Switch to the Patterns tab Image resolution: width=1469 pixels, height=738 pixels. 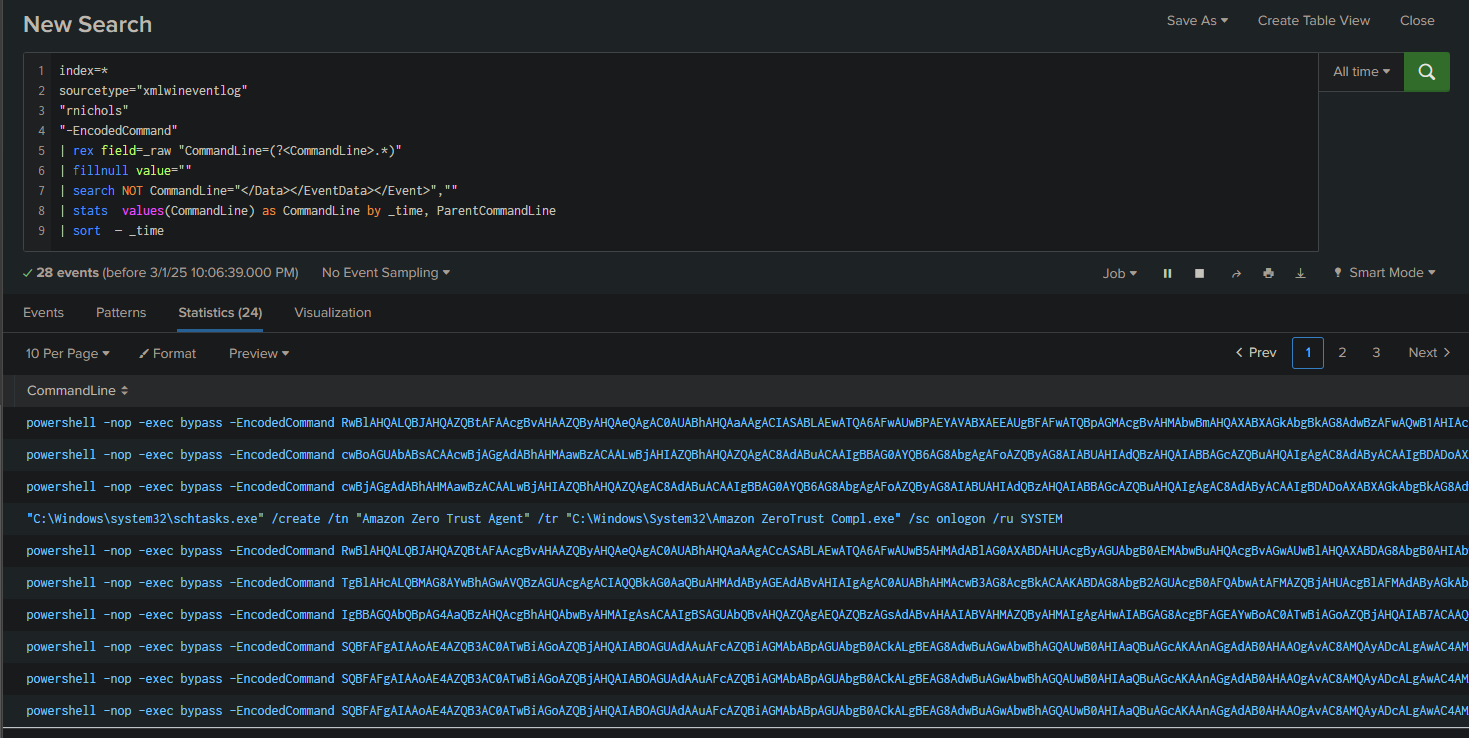(x=121, y=313)
